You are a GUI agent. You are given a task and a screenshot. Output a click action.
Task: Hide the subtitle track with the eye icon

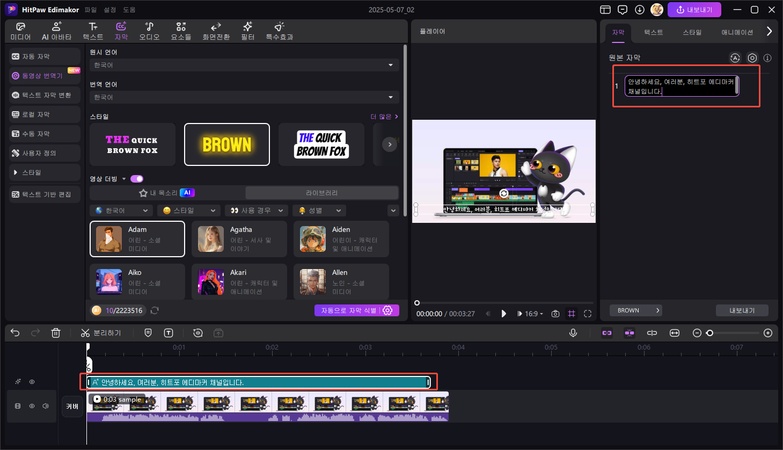point(31,382)
